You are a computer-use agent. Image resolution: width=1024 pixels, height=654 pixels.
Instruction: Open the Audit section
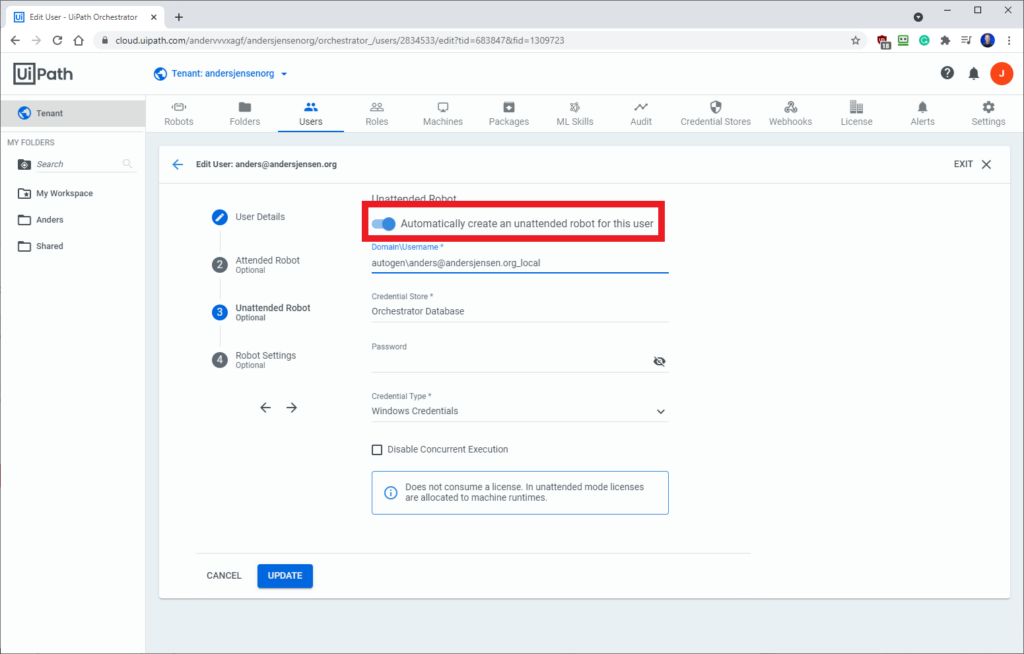click(x=641, y=114)
